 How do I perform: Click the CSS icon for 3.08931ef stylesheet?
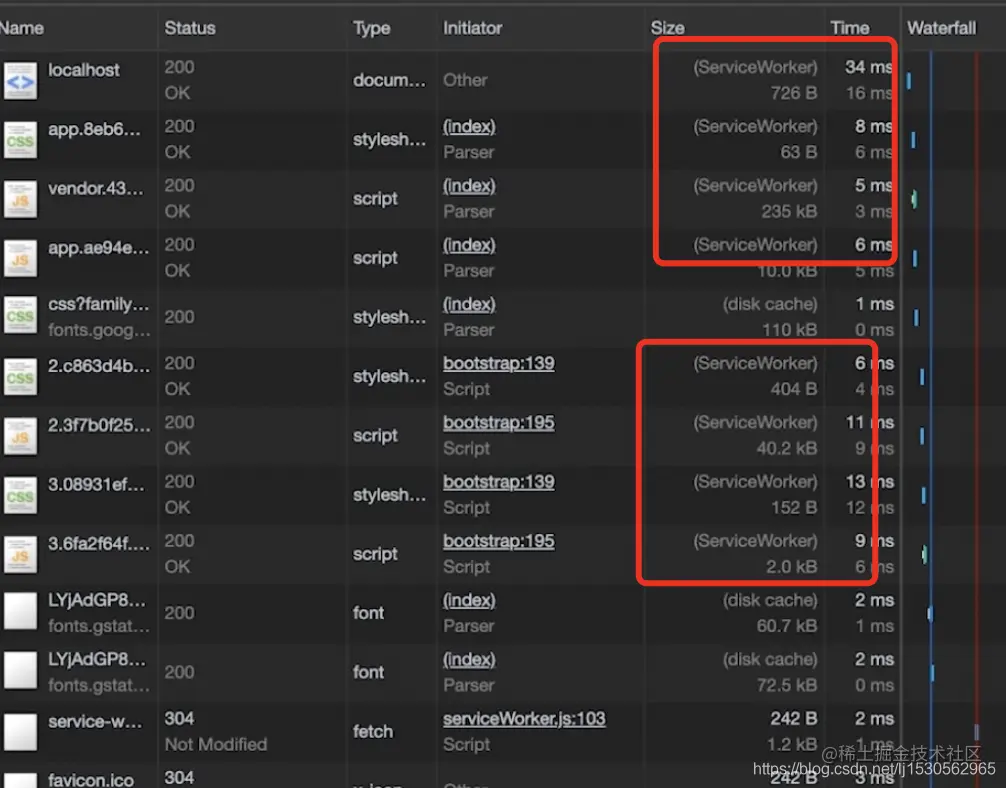tap(20, 495)
